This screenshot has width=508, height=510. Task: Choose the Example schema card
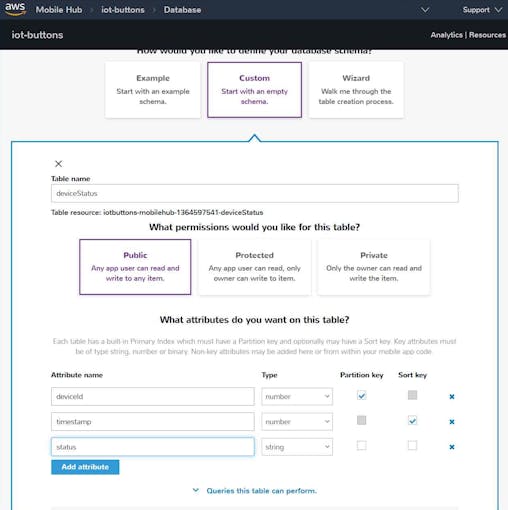click(153, 90)
